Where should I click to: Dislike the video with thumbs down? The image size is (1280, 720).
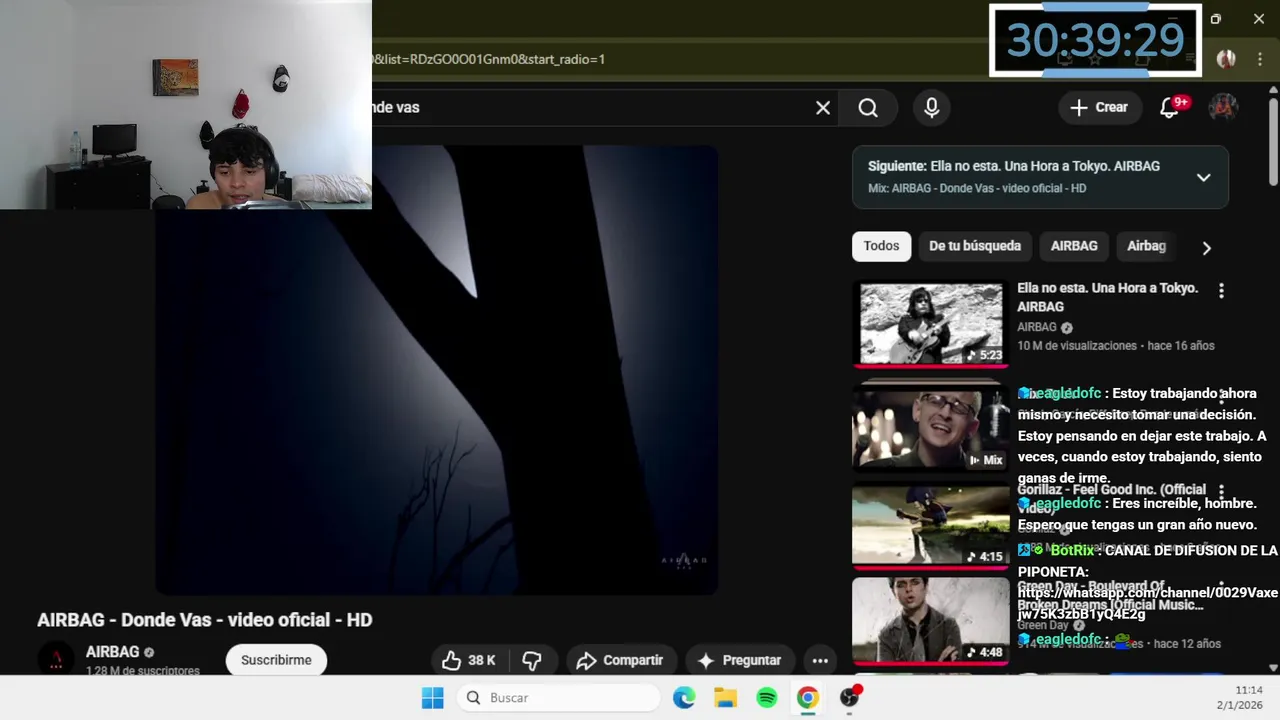(532, 660)
